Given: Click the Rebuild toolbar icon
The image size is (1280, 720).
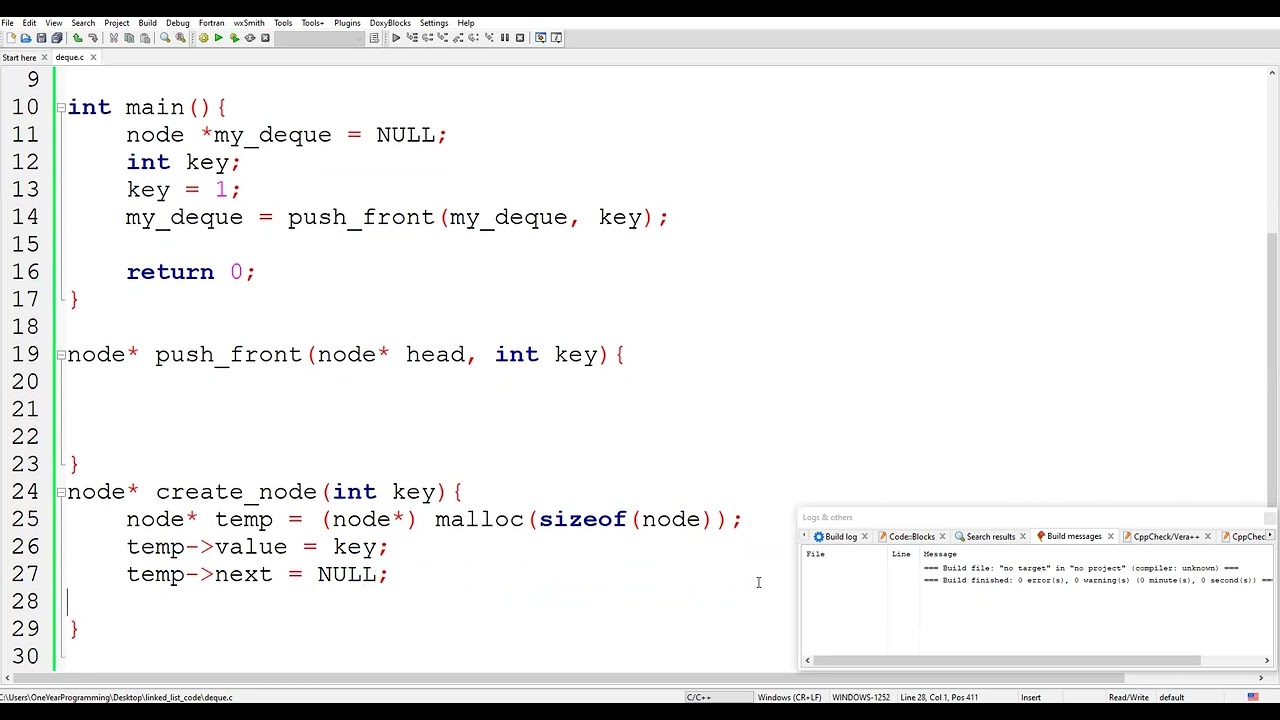Looking at the screenshot, I should (x=250, y=38).
